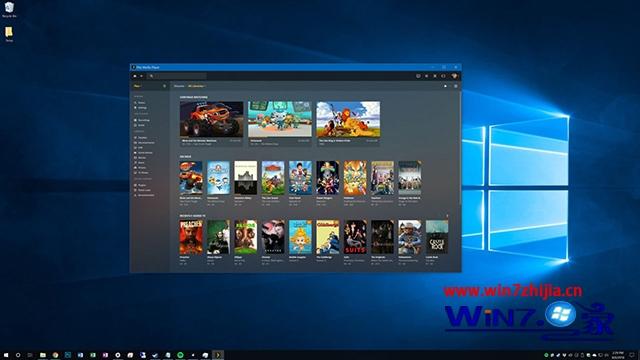Viewport: 640px width, 360px height.
Task: Click the Plex chevron icon on the taskbar
Action: point(218,355)
